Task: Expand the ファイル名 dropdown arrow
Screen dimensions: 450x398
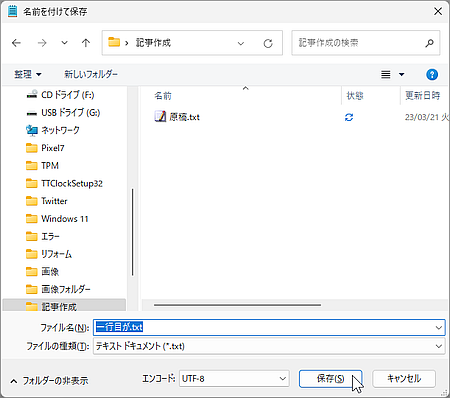Action: pos(439,328)
